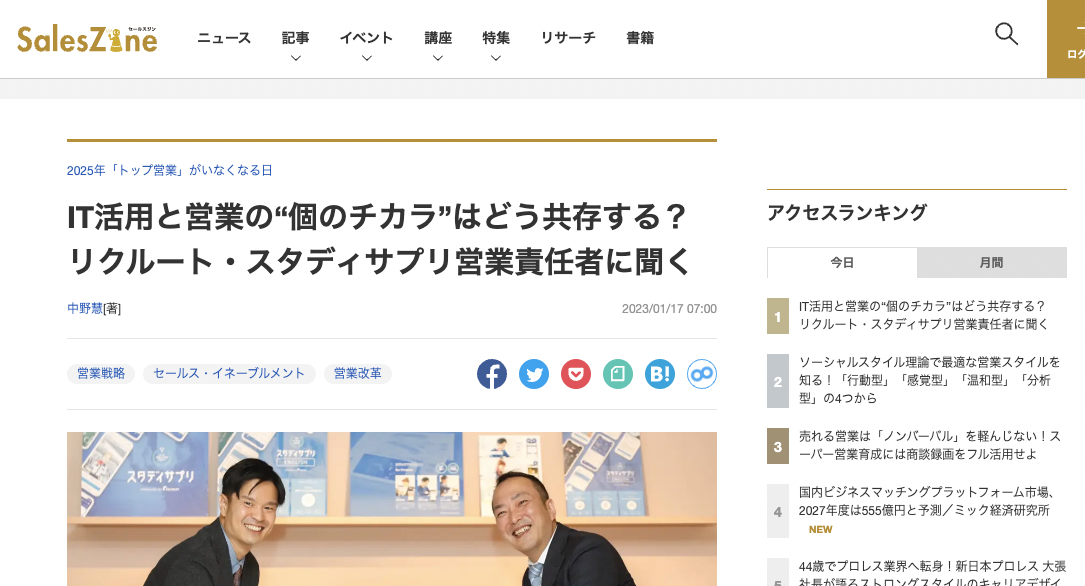The height and width of the screenshot is (586, 1085).
Task: Bookmark with Hatena B! icon
Action: pyautogui.click(x=659, y=374)
